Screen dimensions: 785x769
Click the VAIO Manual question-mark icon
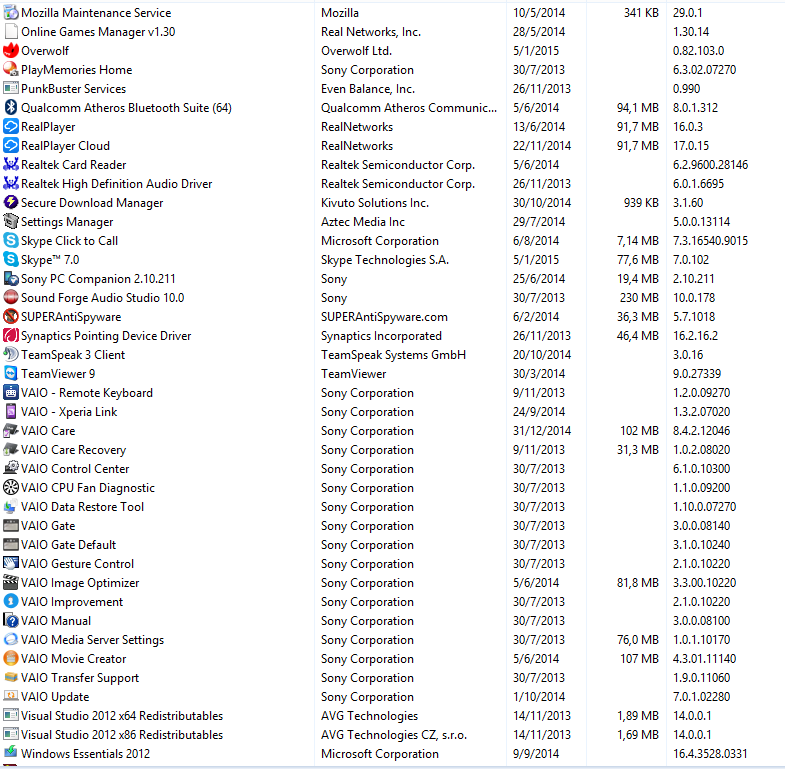(x=11, y=621)
